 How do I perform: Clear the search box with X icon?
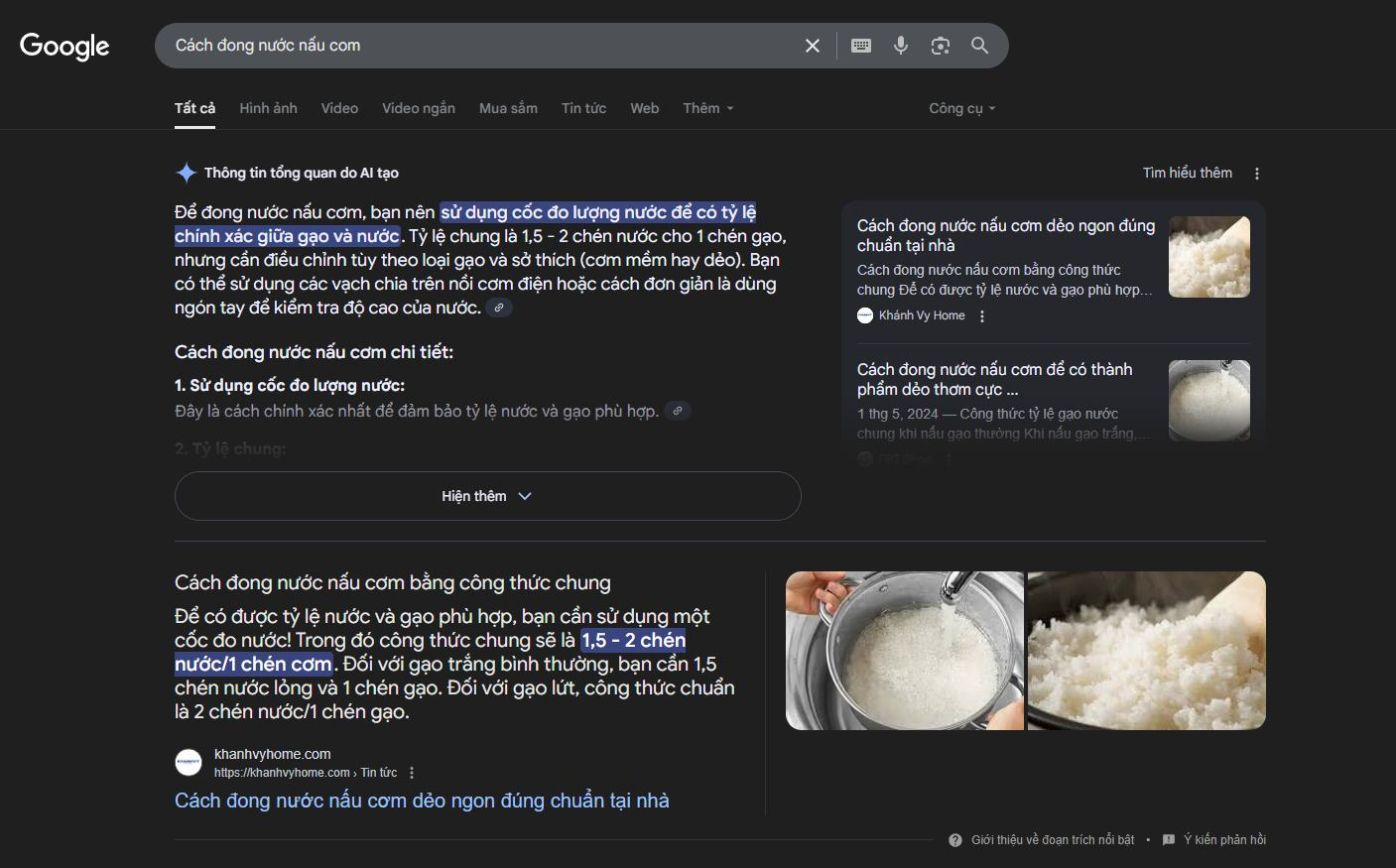[x=813, y=46]
